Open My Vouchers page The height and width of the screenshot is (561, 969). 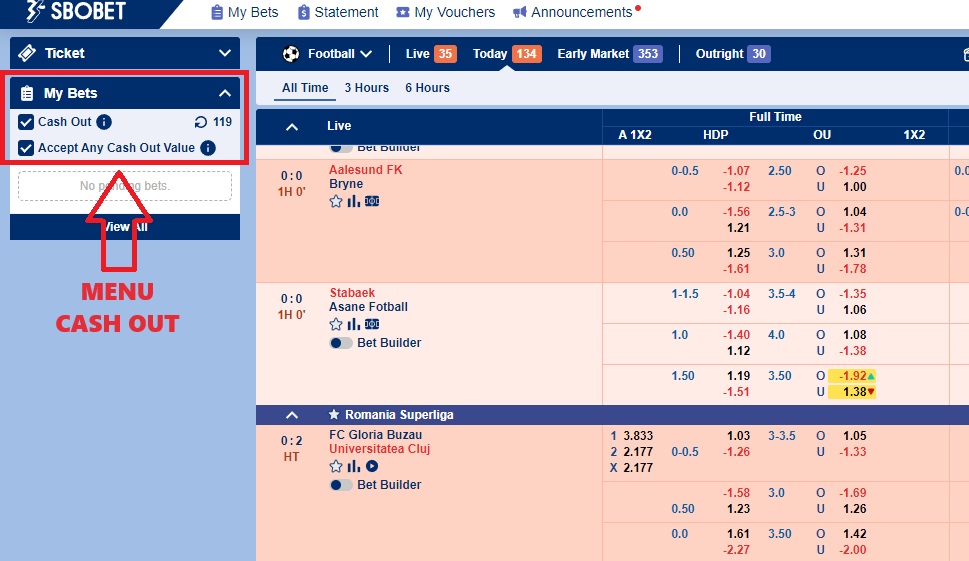pyautogui.click(x=446, y=12)
